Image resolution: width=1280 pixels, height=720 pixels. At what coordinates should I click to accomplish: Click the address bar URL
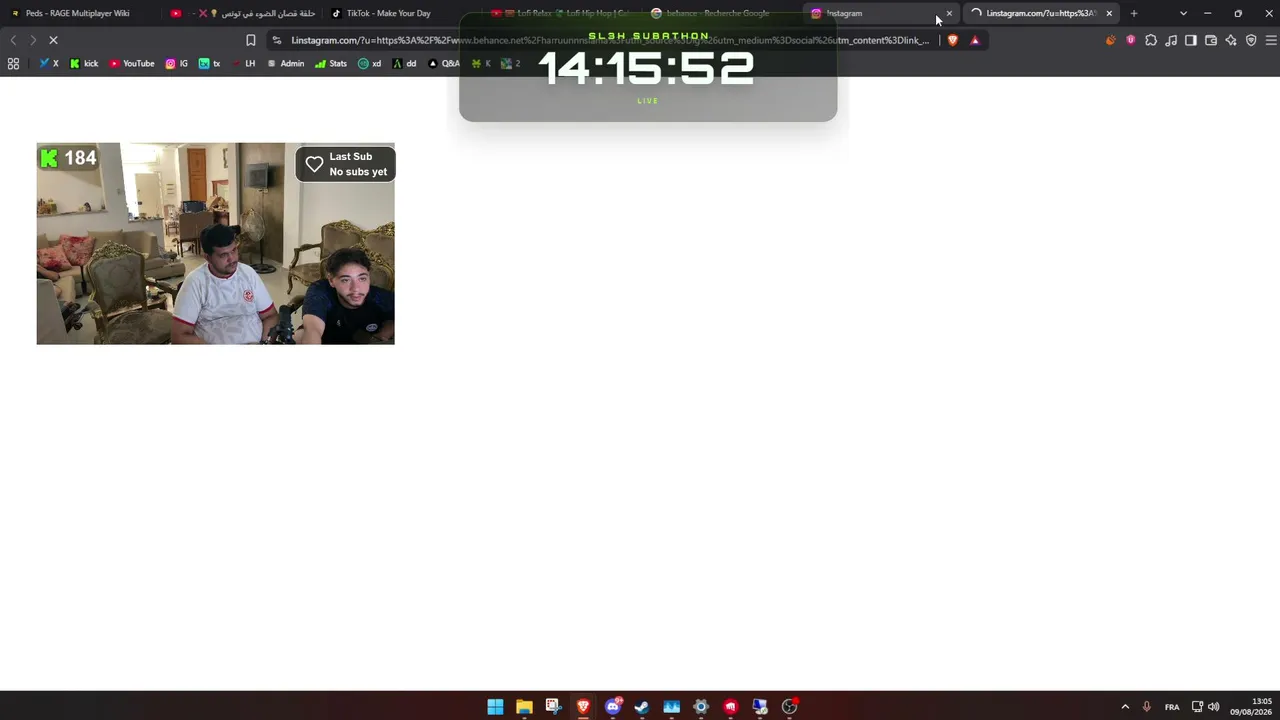(x=610, y=40)
